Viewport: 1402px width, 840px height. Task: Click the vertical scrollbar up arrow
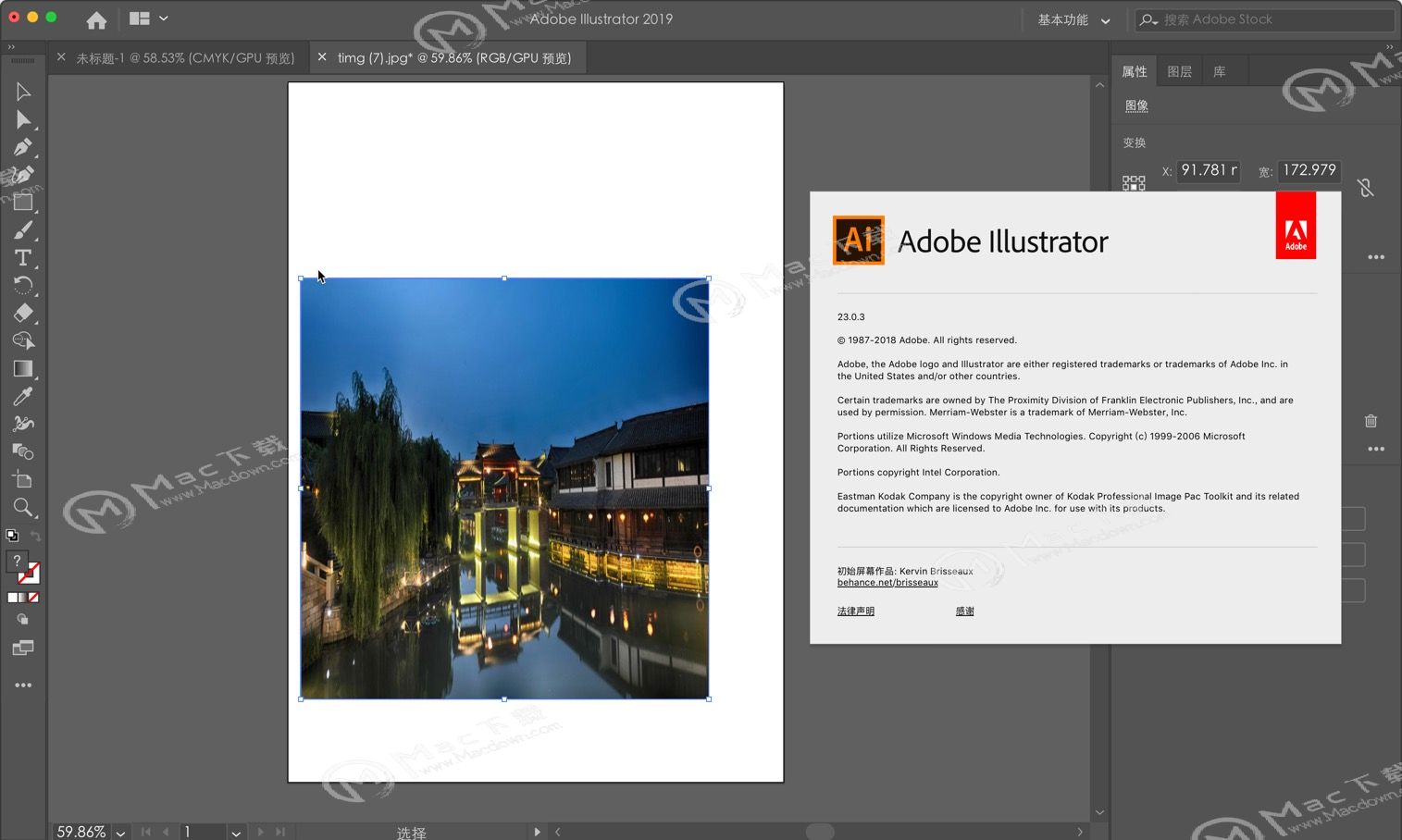(1099, 85)
